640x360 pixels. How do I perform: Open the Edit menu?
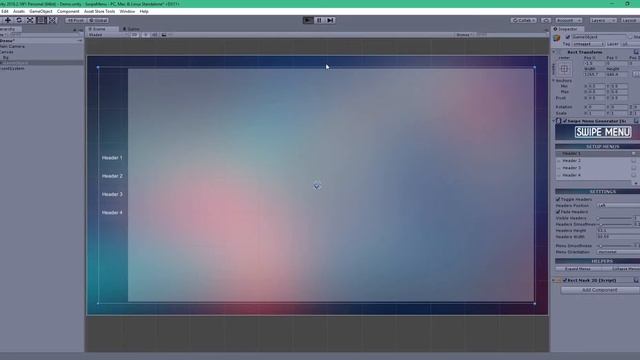point(5,11)
